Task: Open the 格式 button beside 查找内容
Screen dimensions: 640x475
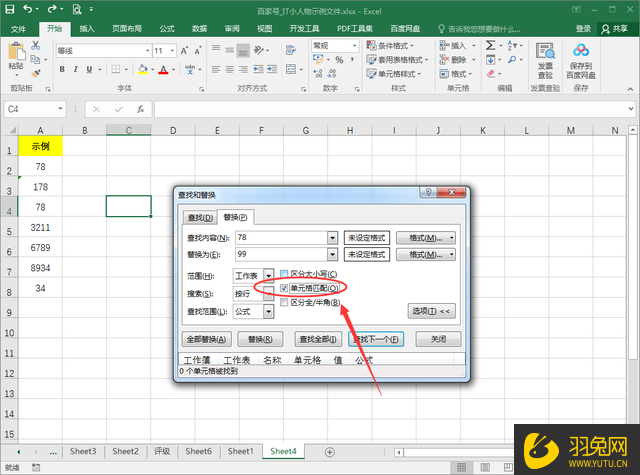Action: click(x=426, y=238)
